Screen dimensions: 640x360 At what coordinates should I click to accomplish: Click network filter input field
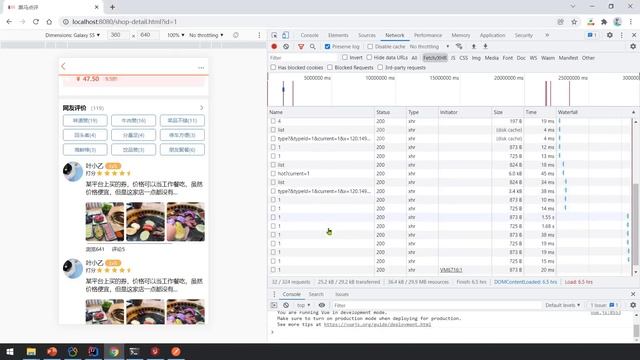[302, 58]
